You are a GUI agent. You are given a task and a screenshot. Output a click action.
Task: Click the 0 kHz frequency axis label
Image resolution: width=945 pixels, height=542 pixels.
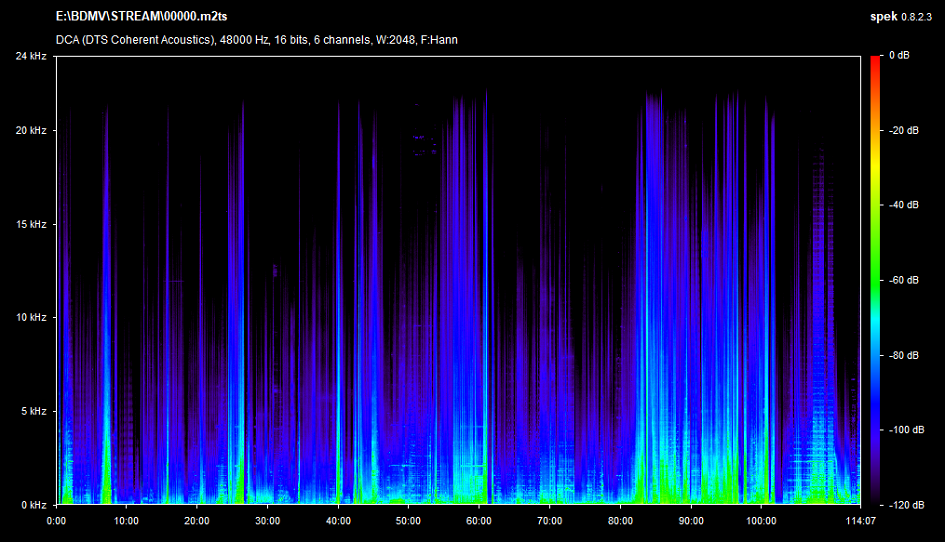(x=35, y=505)
